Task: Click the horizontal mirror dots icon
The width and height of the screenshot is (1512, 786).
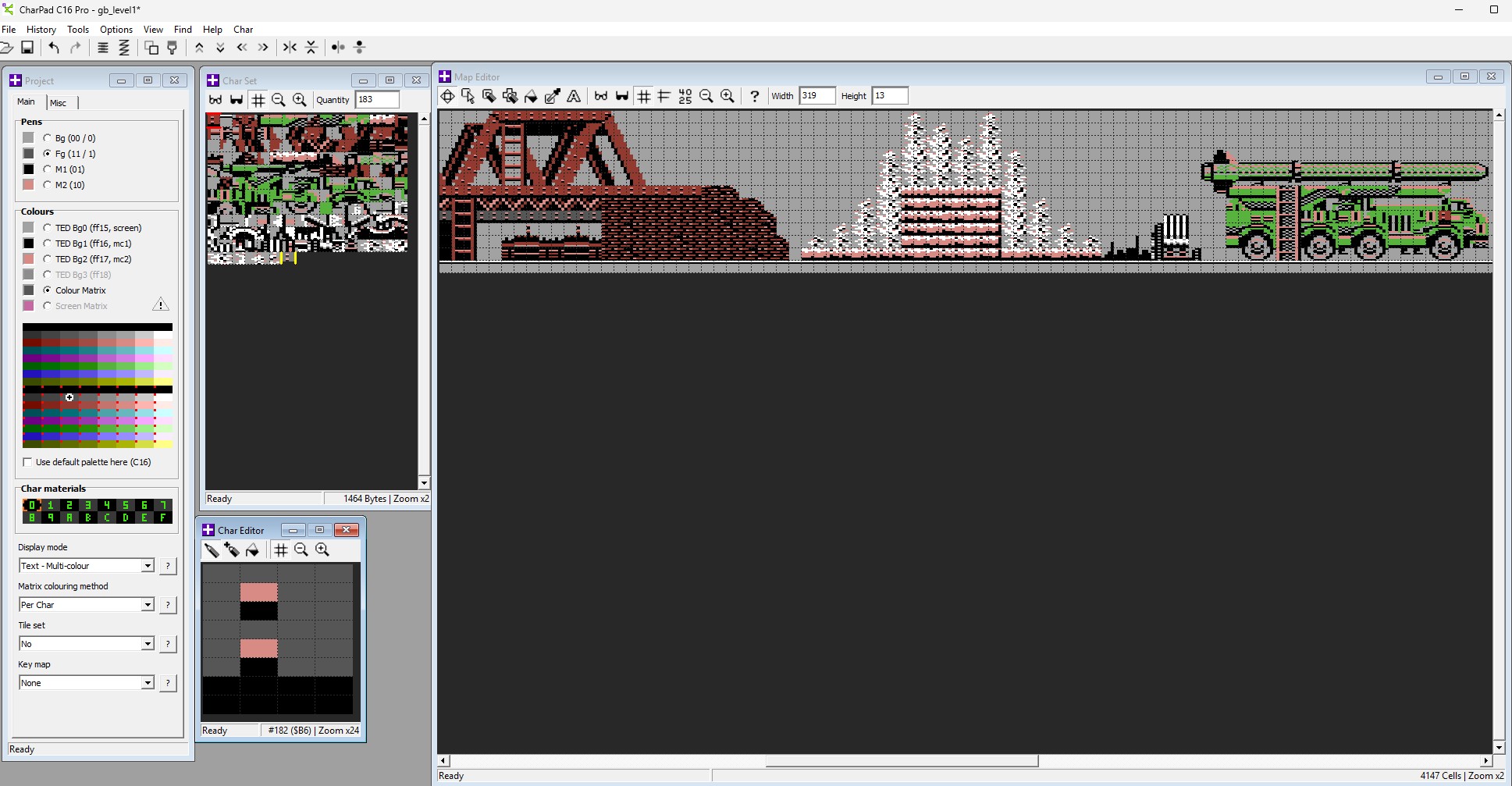Action: [x=338, y=48]
